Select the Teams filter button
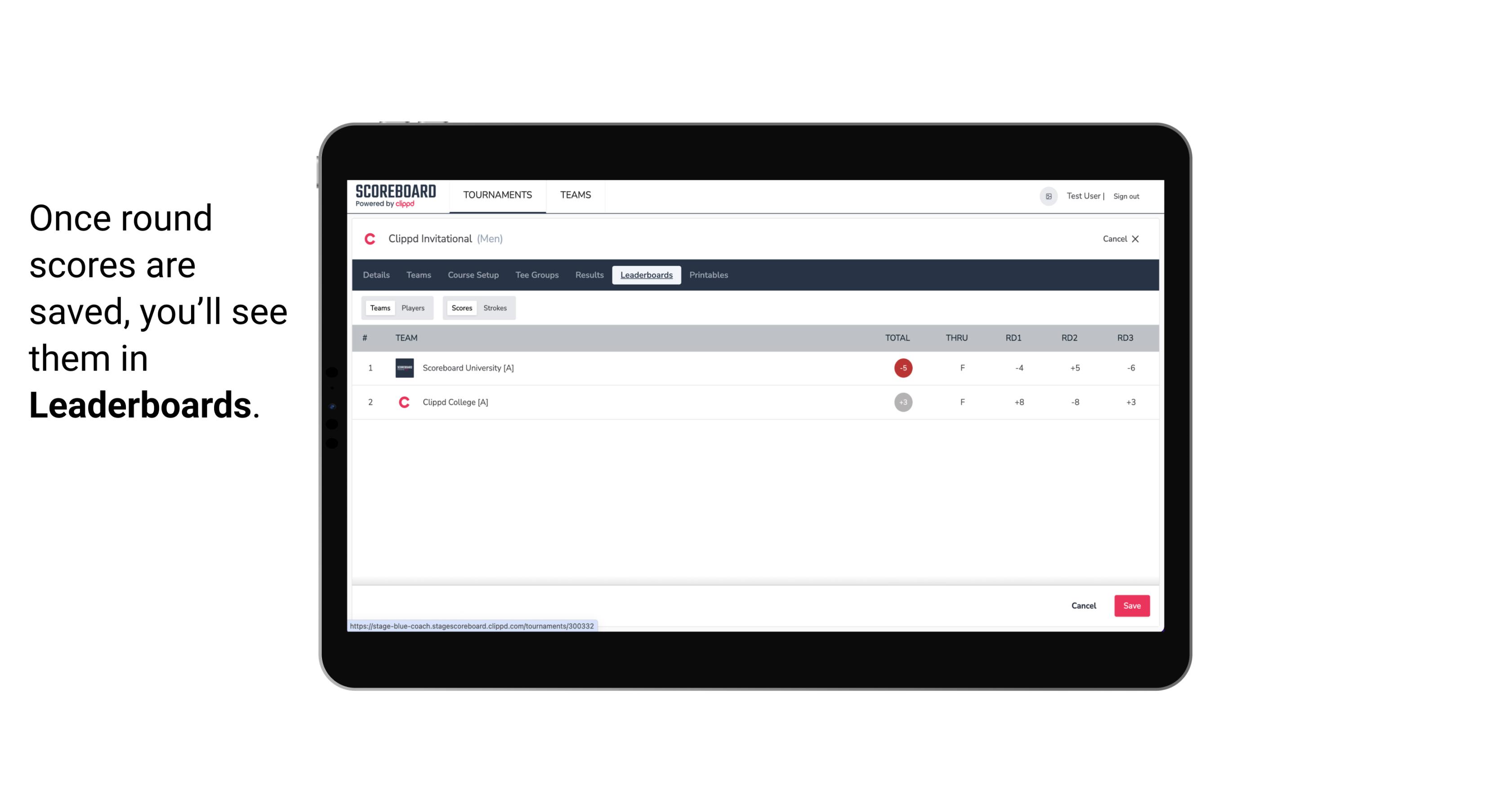 click(379, 308)
